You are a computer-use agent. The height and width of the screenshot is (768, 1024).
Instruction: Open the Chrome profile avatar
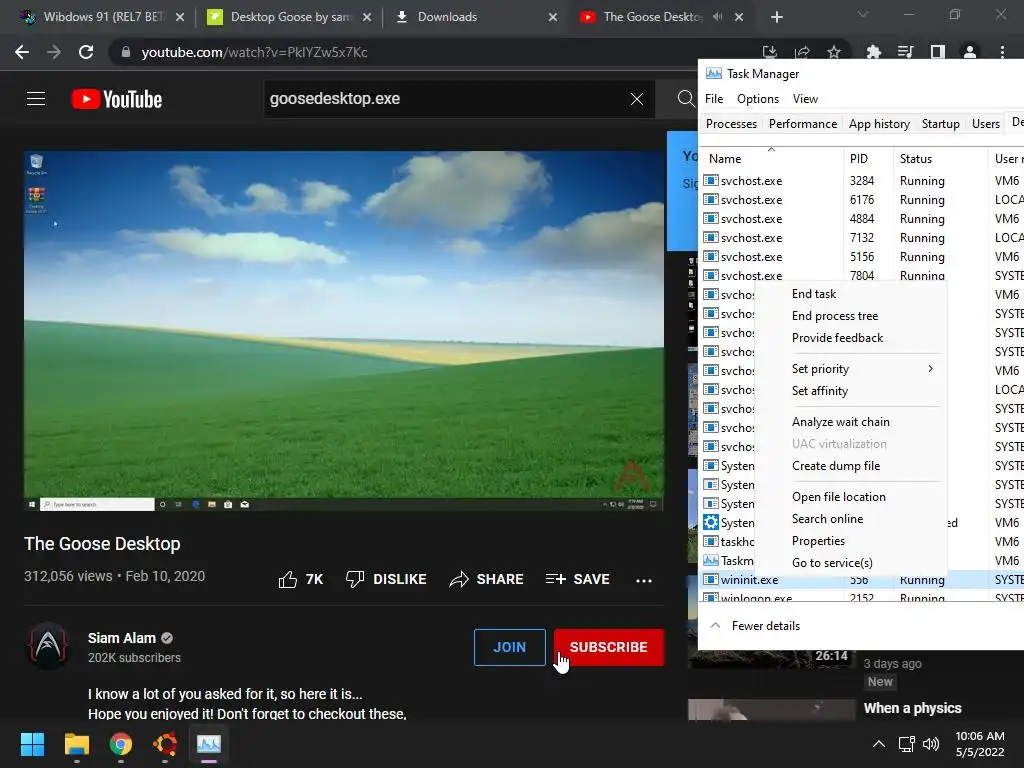point(970,52)
